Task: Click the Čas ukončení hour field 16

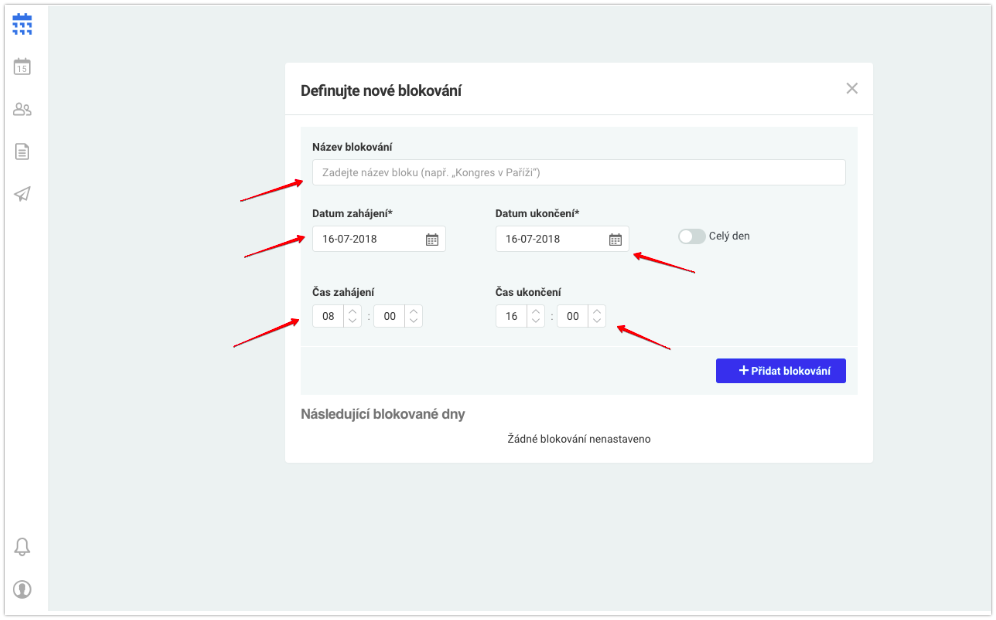Action: pos(511,316)
